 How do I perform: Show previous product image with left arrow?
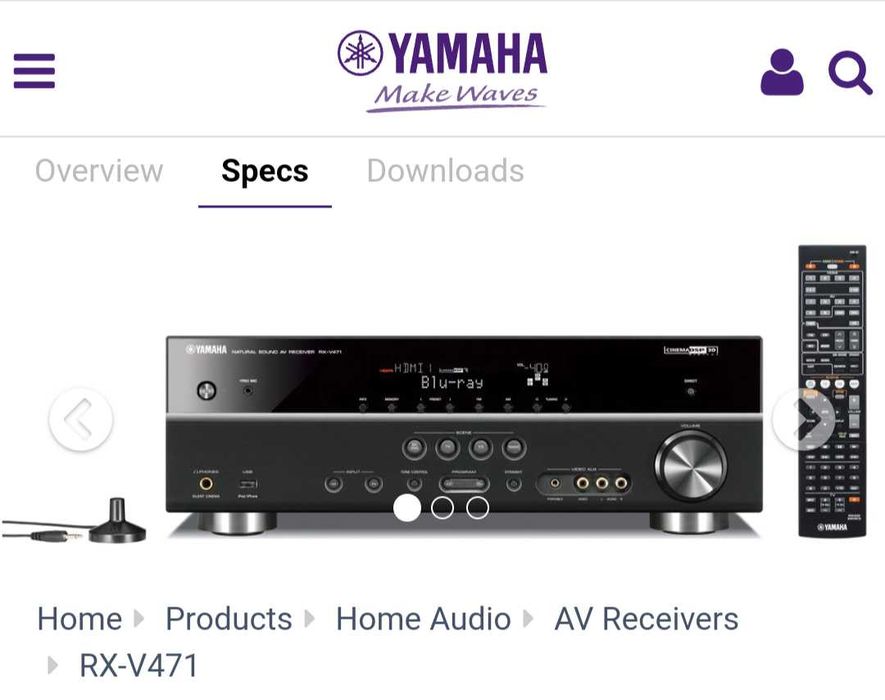81,419
